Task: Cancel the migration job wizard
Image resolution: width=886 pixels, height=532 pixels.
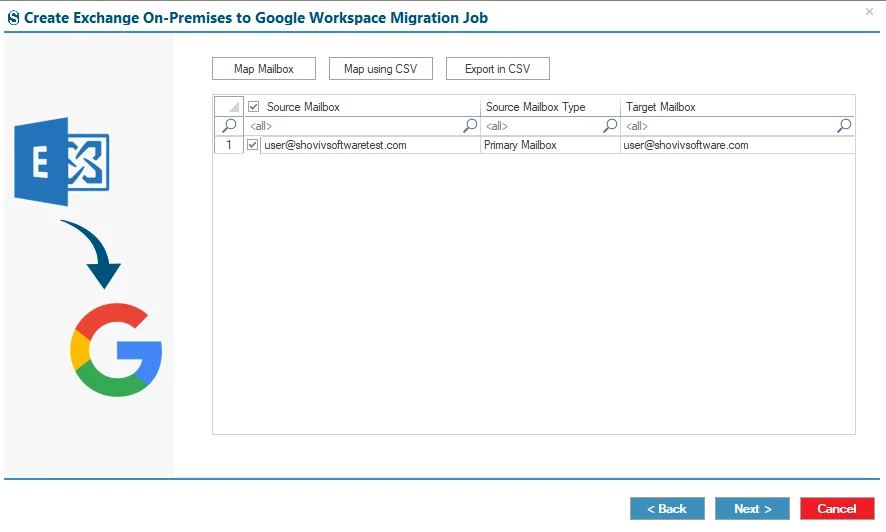Action: click(x=837, y=509)
